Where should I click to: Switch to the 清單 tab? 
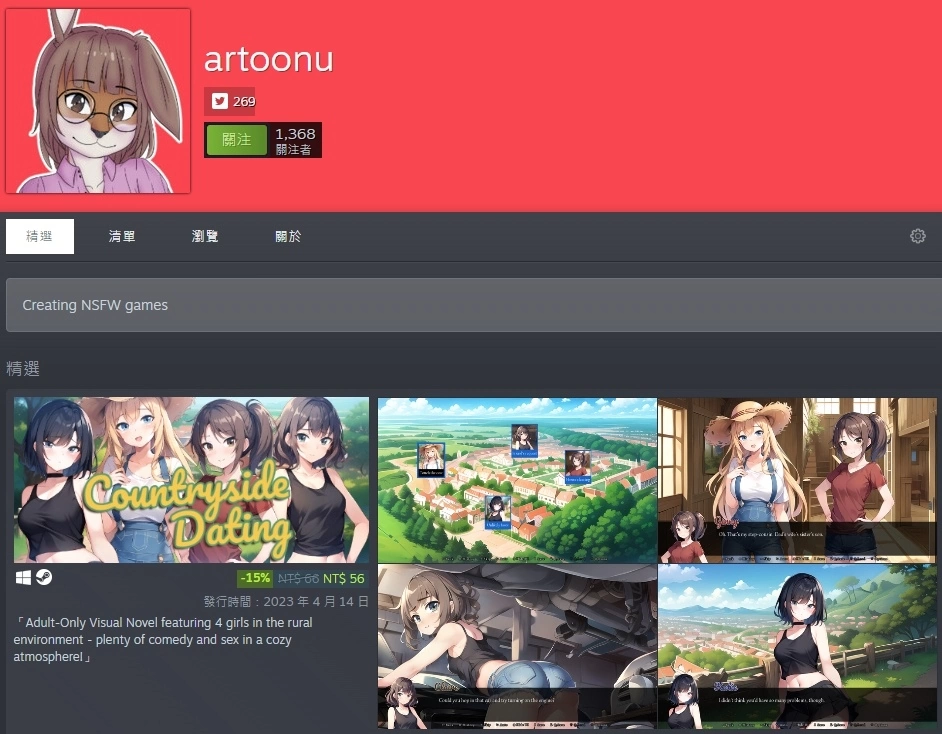122,237
